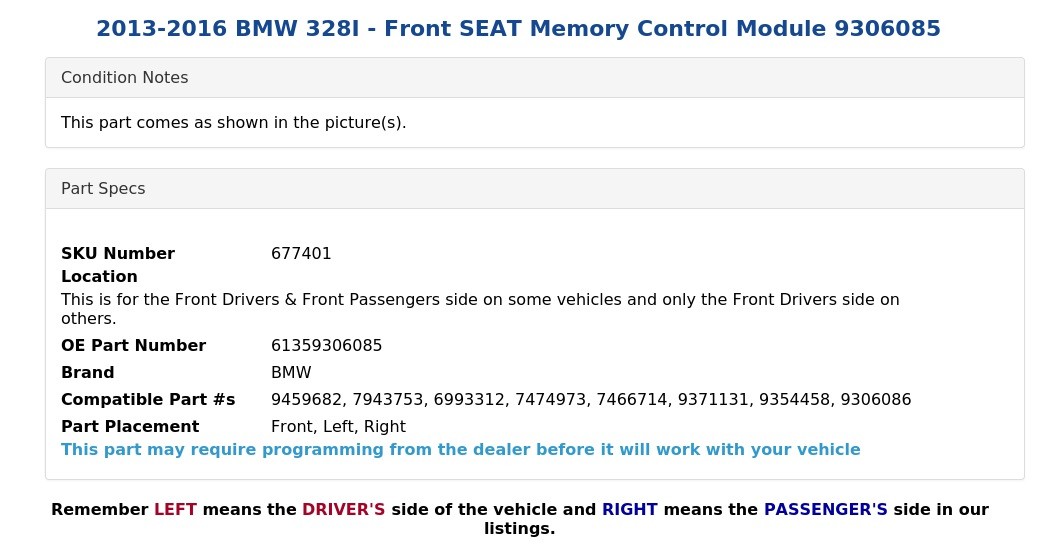The height and width of the screenshot is (554, 1040).
Task: Click the blue dealer programming notice
Action: 461,450
